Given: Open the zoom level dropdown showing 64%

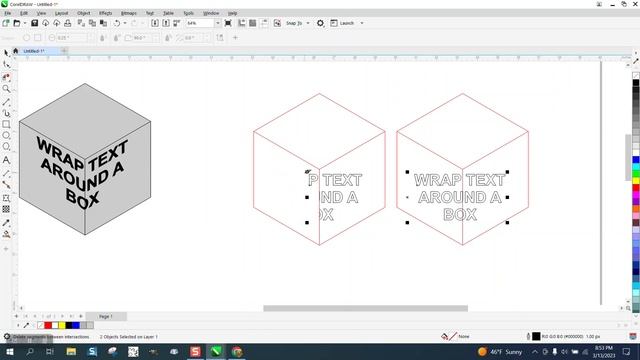Looking at the screenshot, I should click(x=218, y=23).
